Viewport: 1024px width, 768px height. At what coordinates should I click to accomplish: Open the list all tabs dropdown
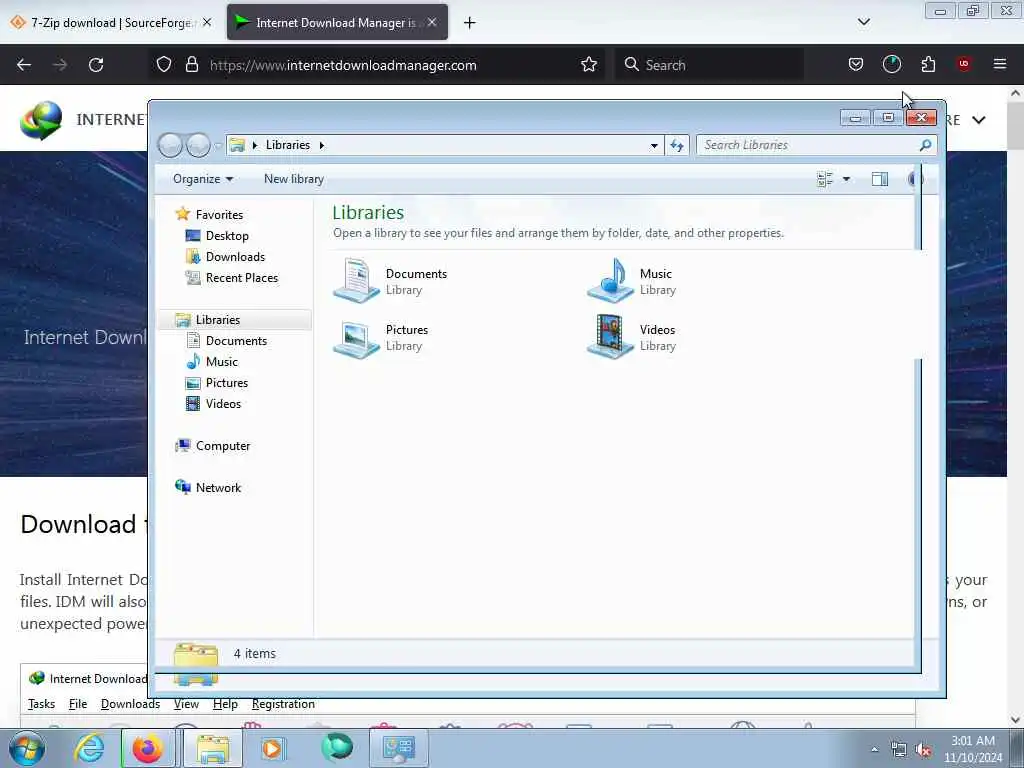coord(863,22)
